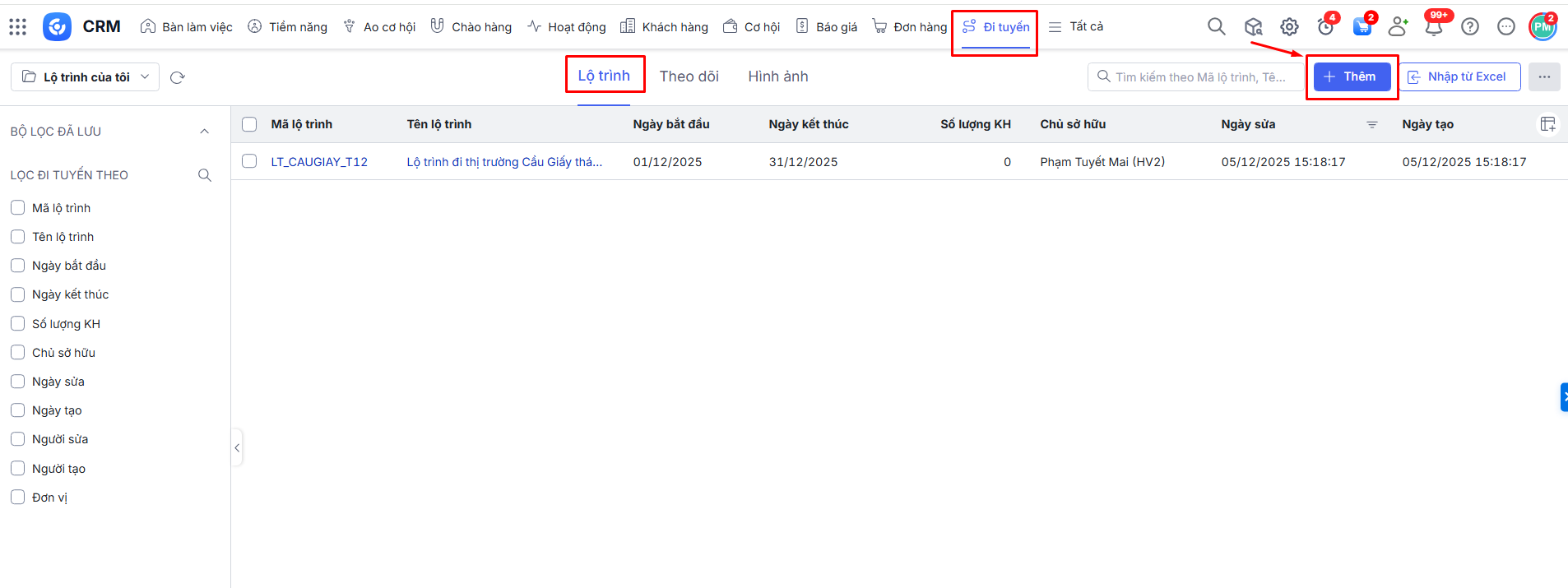Screen dimensions: 1568x588
Task: Focus the route search input field
Action: [x=1201, y=77]
